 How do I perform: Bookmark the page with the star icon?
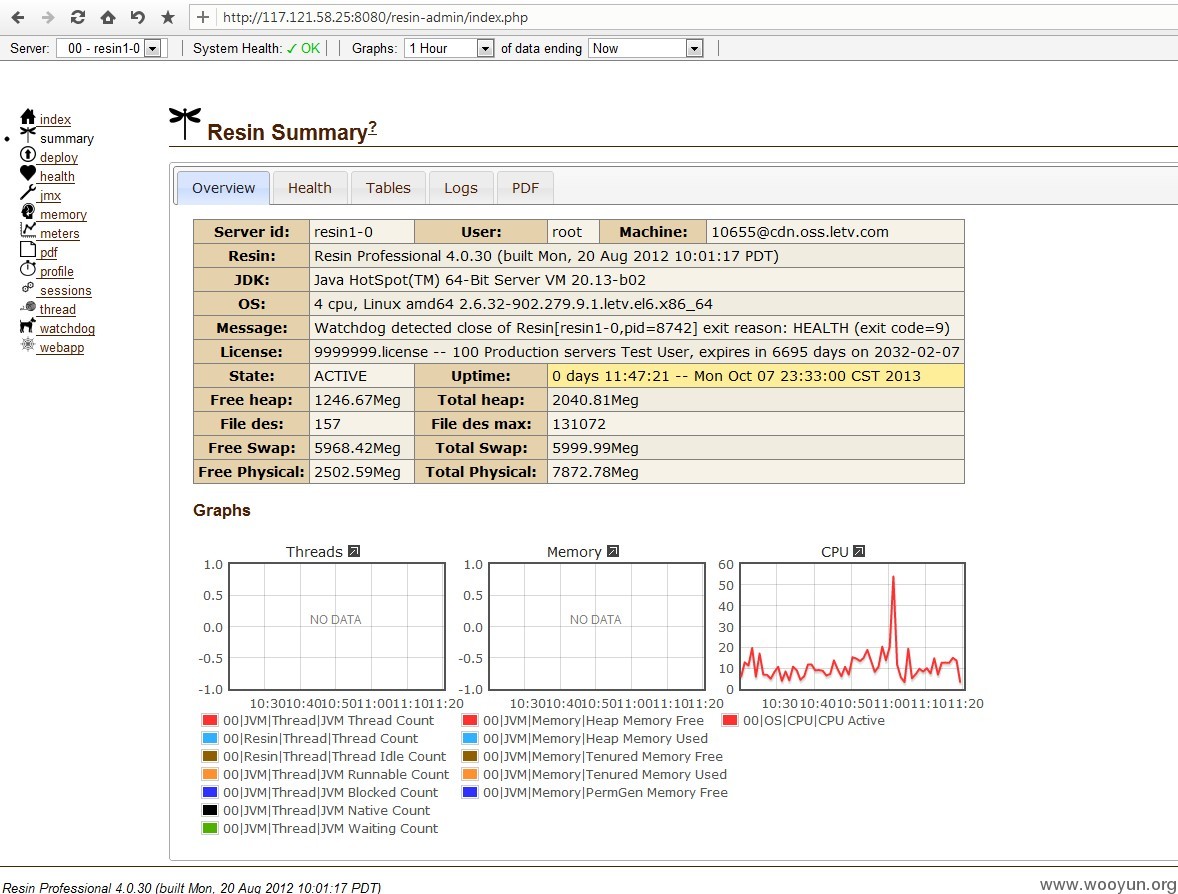click(x=168, y=17)
